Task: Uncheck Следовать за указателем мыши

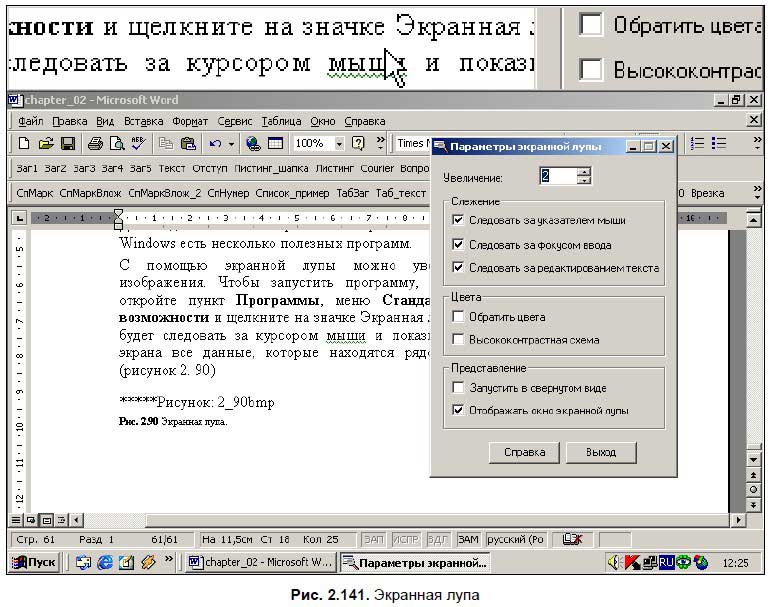Action: coord(458,220)
